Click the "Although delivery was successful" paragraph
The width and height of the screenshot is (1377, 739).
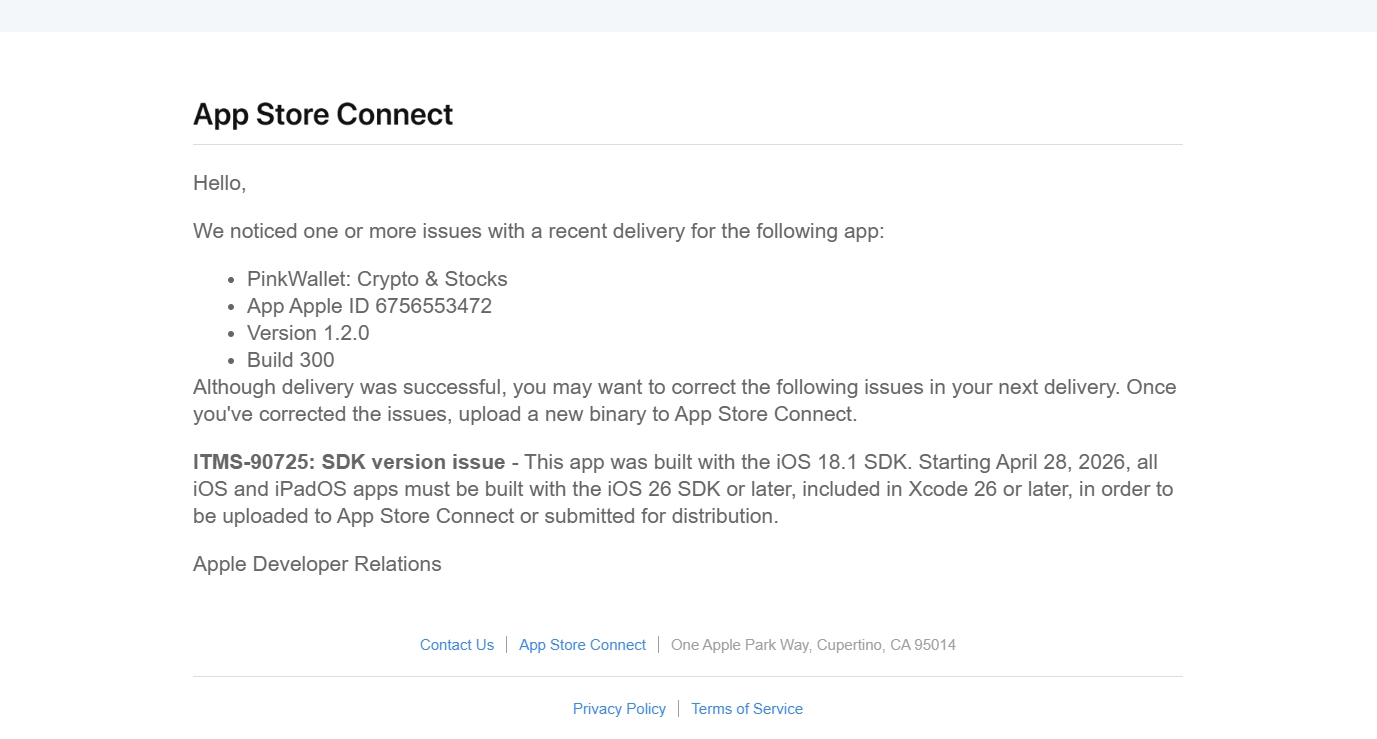pyautogui.click(x=684, y=388)
